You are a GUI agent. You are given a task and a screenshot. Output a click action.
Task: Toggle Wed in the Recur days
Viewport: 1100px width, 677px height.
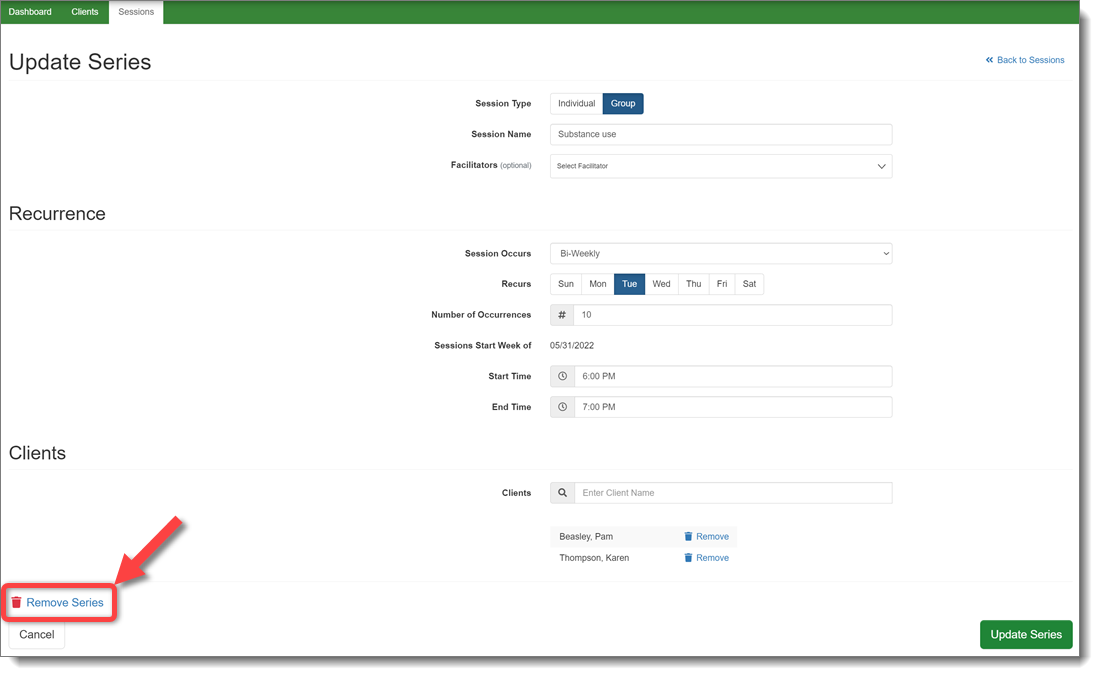(x=661, y=284)
